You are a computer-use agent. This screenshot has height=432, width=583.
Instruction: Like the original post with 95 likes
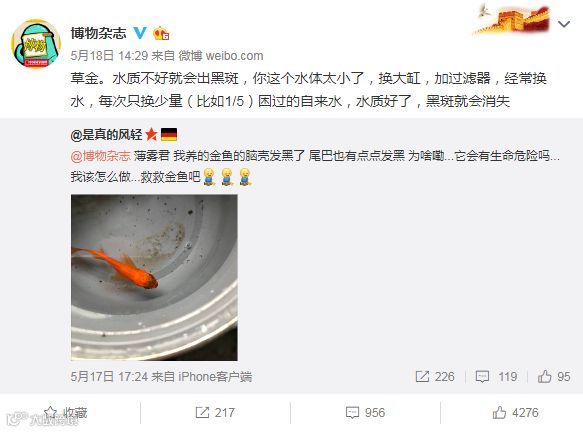(554, 377)
